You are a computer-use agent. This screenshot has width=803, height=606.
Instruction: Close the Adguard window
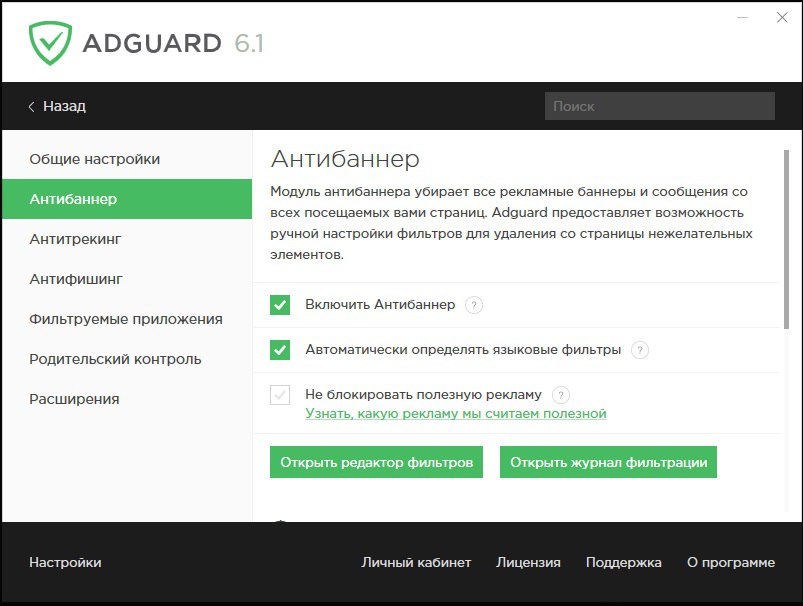click(x=781, y=18)
